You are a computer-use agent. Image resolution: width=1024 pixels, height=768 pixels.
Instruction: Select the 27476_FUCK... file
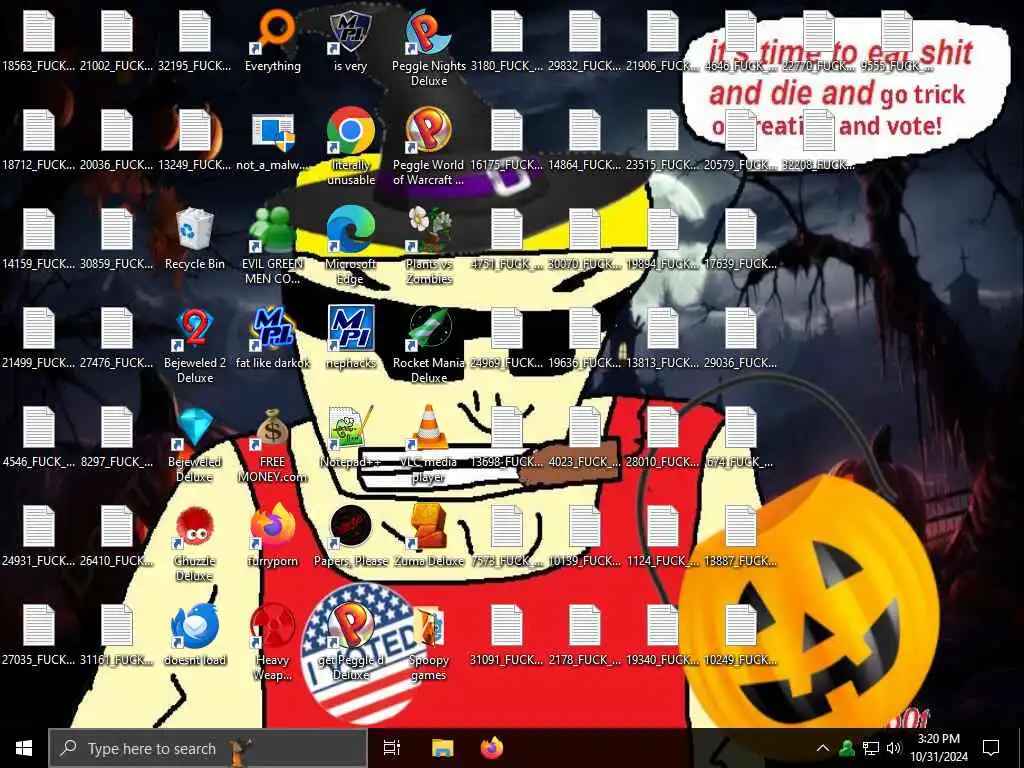[117, 338]
